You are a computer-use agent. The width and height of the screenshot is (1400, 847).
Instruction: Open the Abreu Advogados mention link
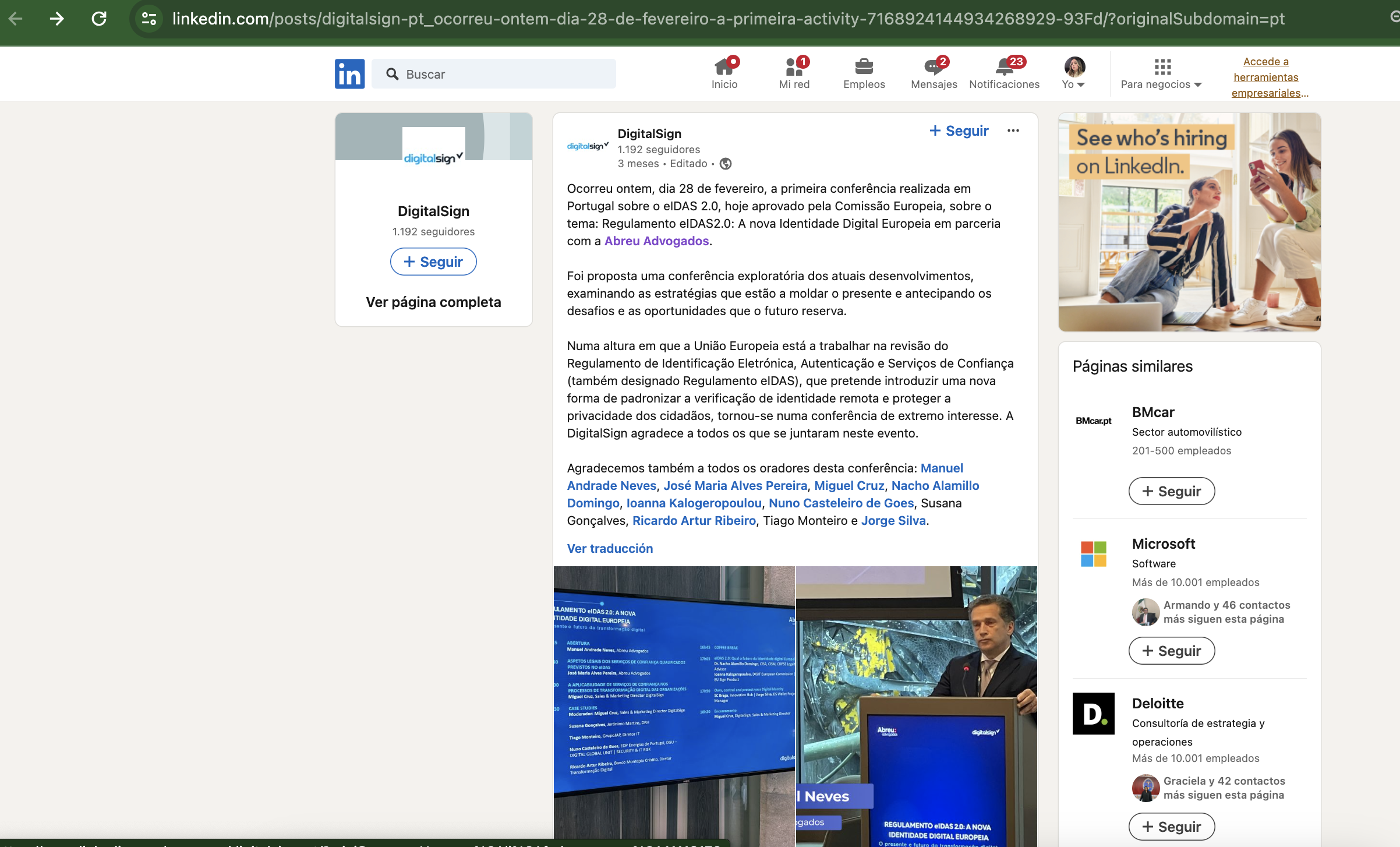(x=656, y=241)
